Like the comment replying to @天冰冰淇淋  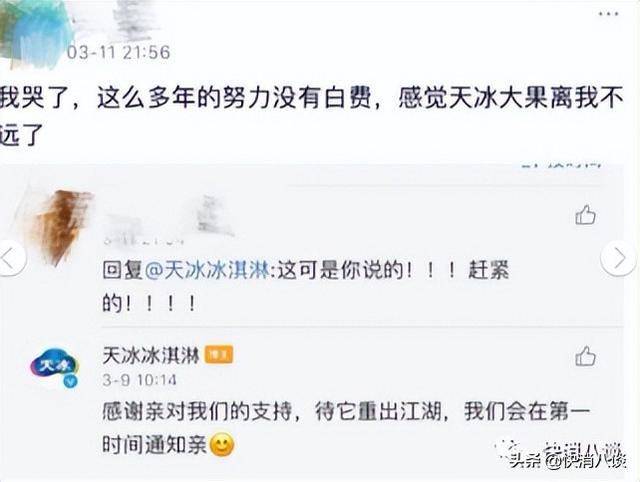(586, 215)
